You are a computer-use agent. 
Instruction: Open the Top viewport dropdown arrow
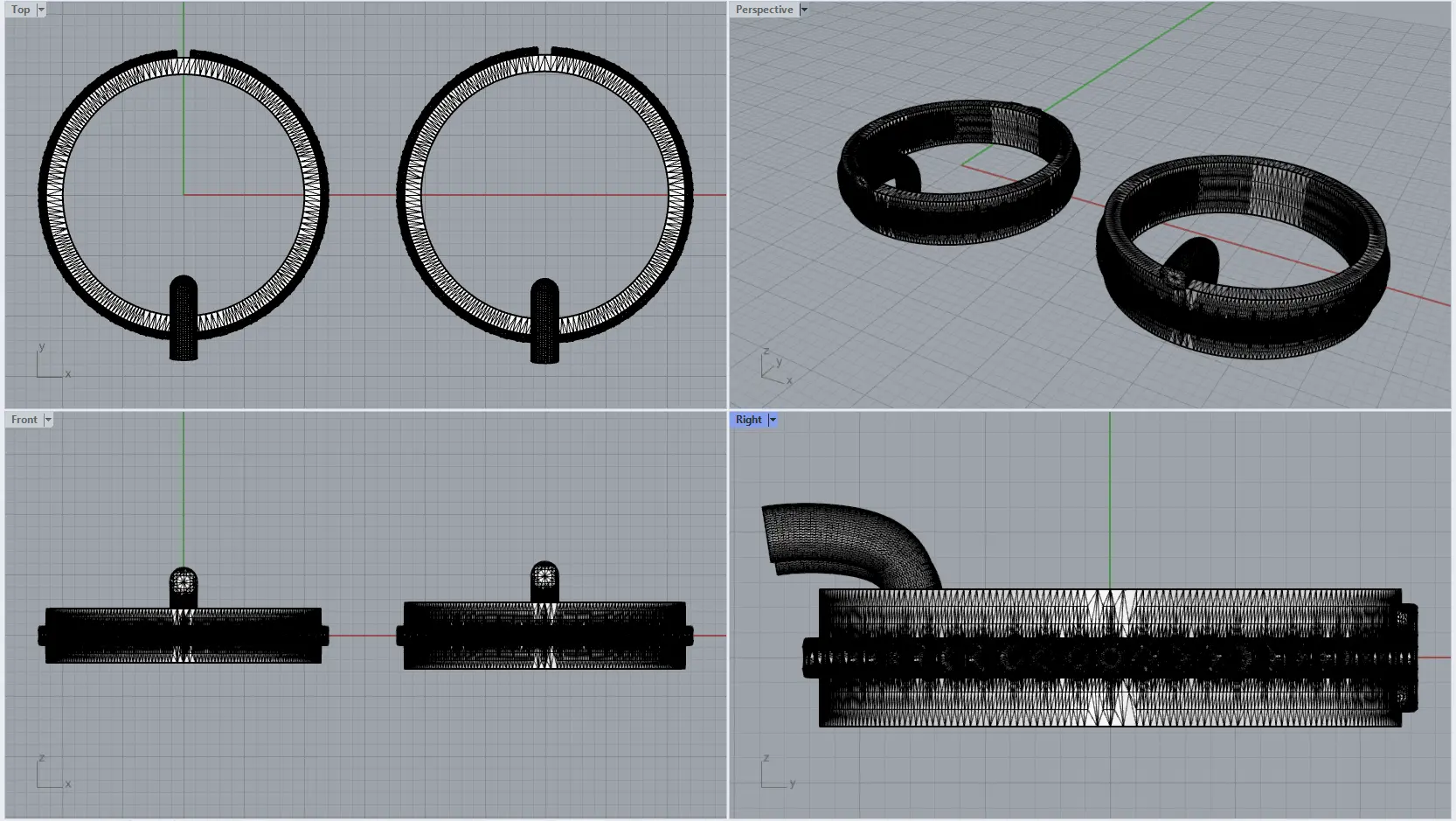point(41,10)
